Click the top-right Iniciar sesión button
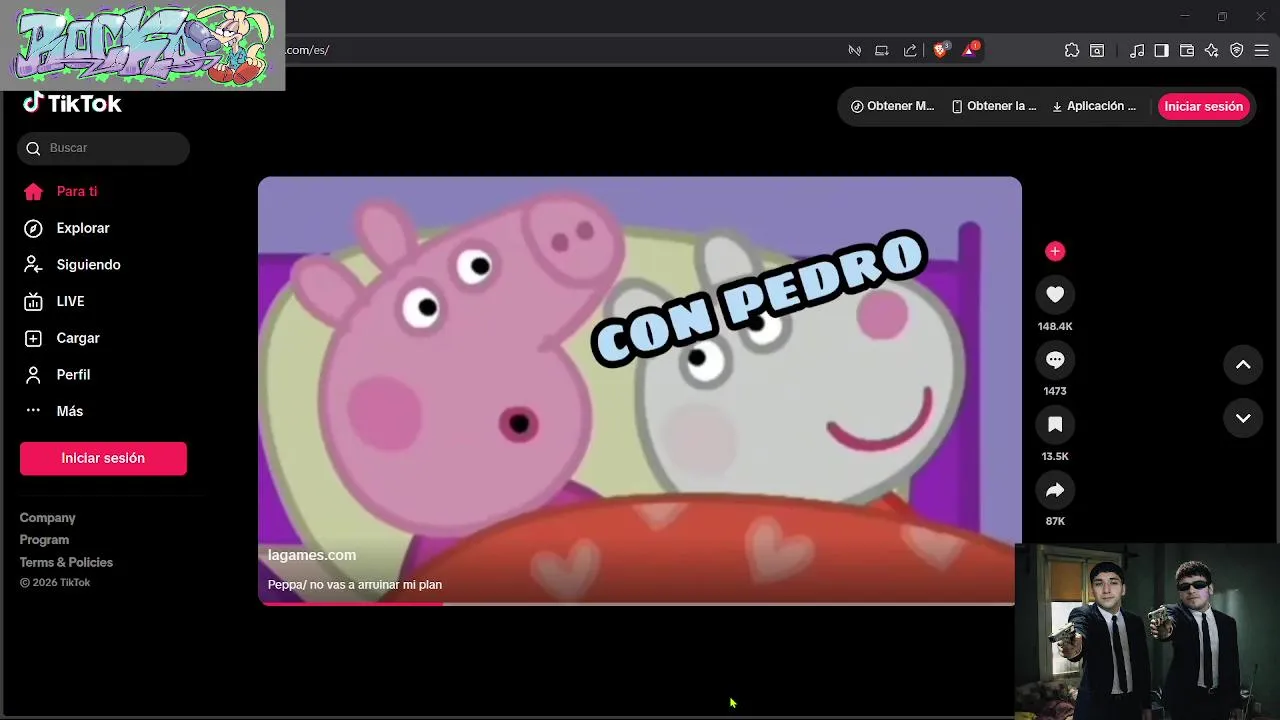Viewport: 1280px width, 720px height. (x=1203, y=106)
